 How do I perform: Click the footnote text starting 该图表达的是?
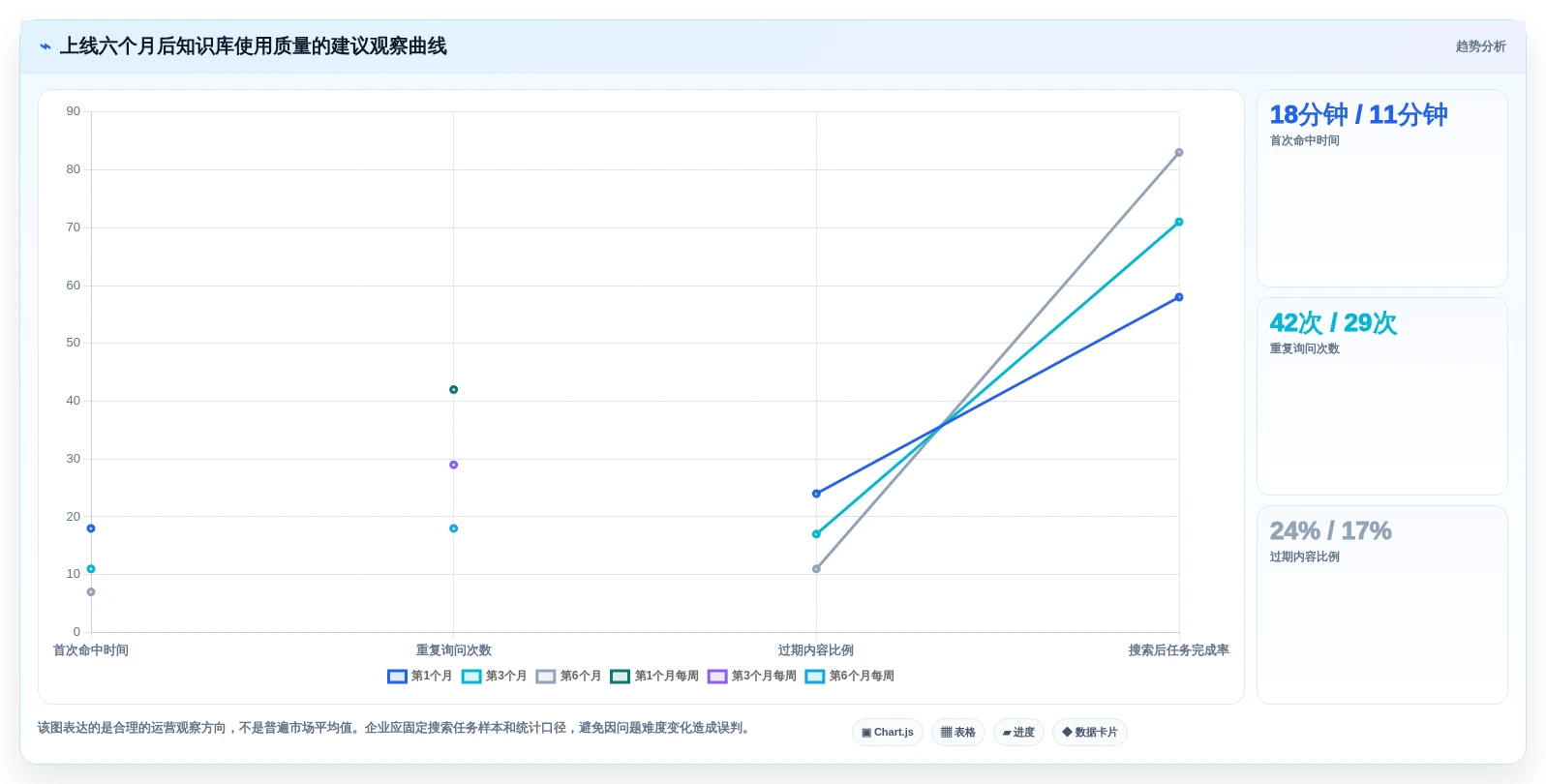point(395,728)
